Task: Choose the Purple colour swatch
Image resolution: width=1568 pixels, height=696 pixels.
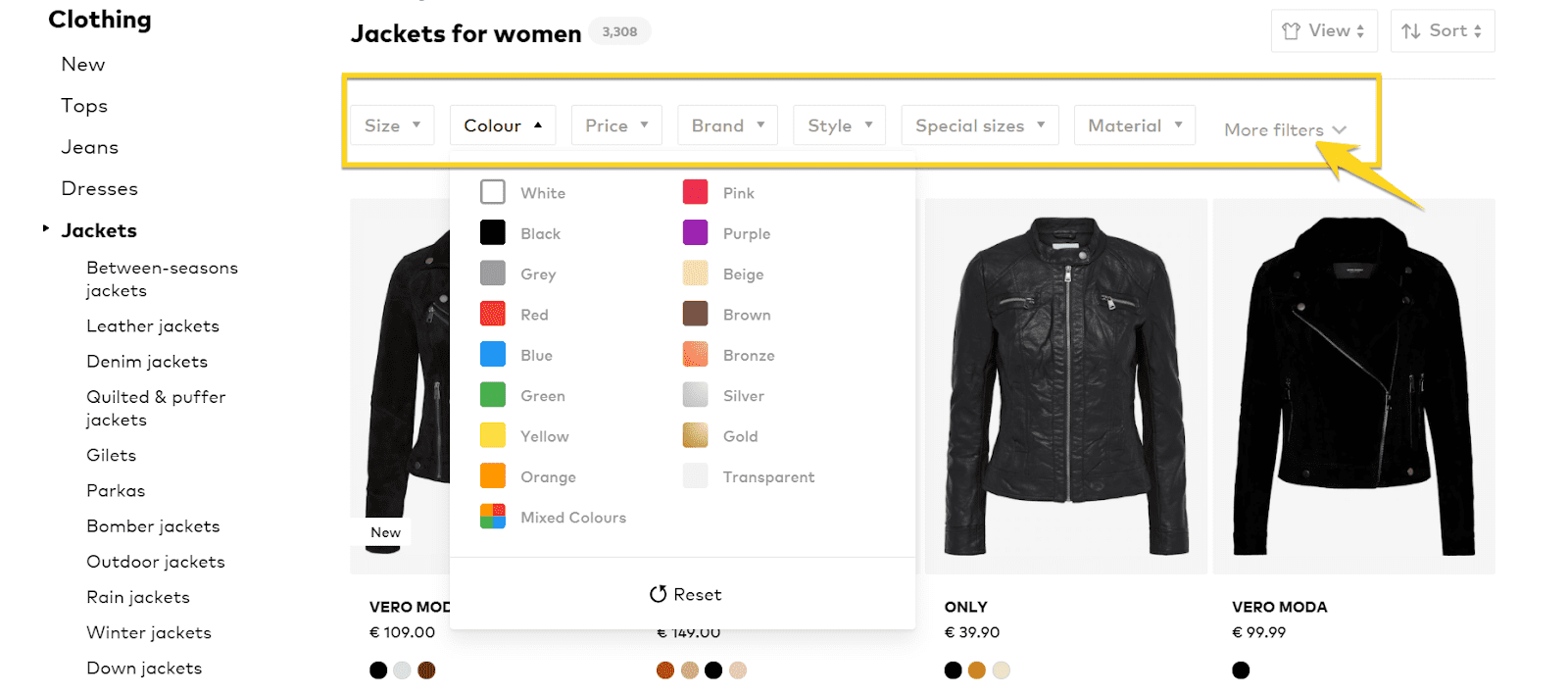Action: [x=696, y=232]
